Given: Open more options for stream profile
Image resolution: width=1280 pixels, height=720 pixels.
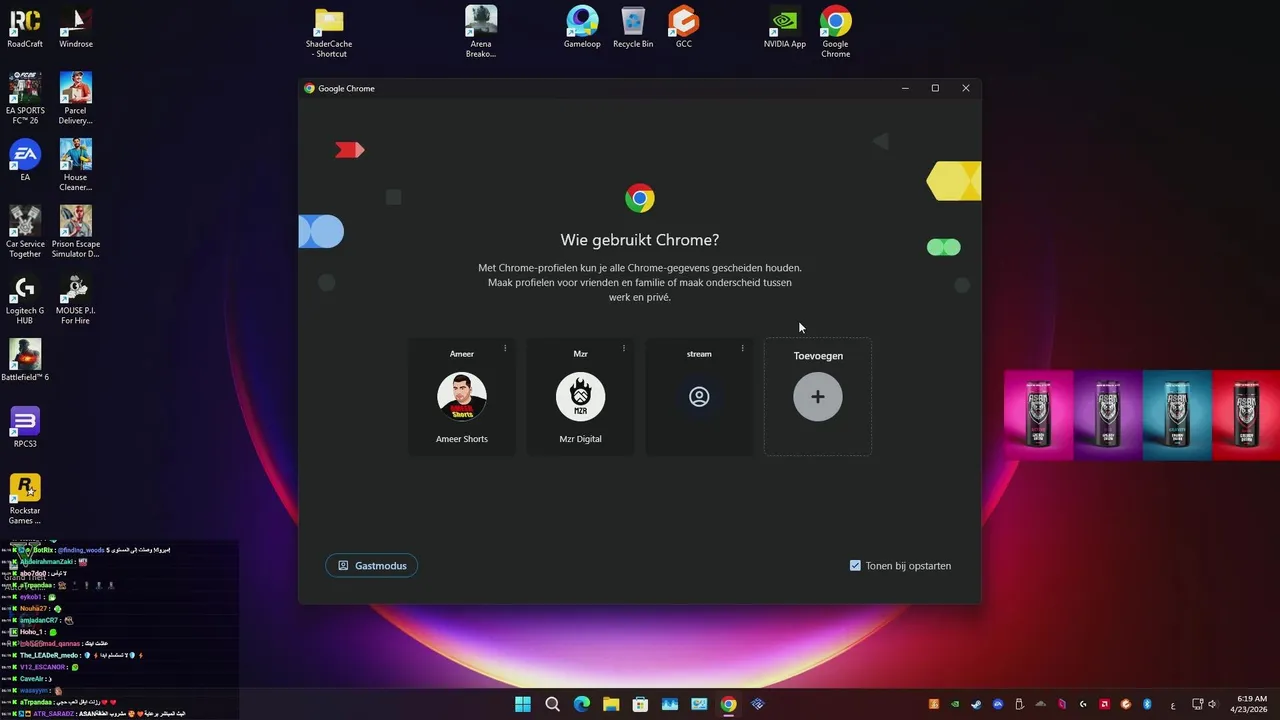Looking at the screenshot, I should [x=742, y=349].
